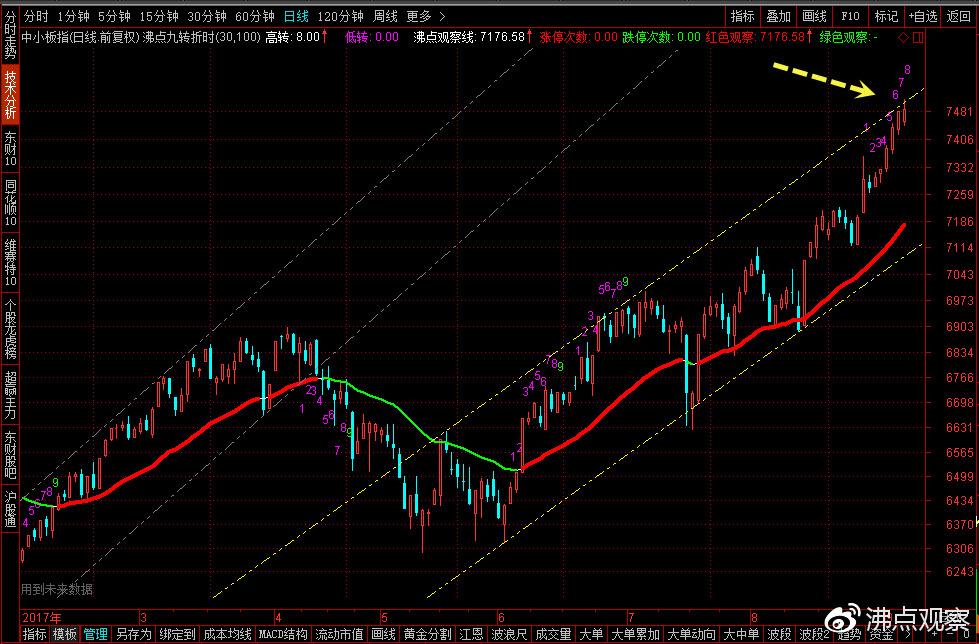Viewport: 979px width, 644px height.
Task: Click the 绿色观察 readout
Action: point(848,37)
